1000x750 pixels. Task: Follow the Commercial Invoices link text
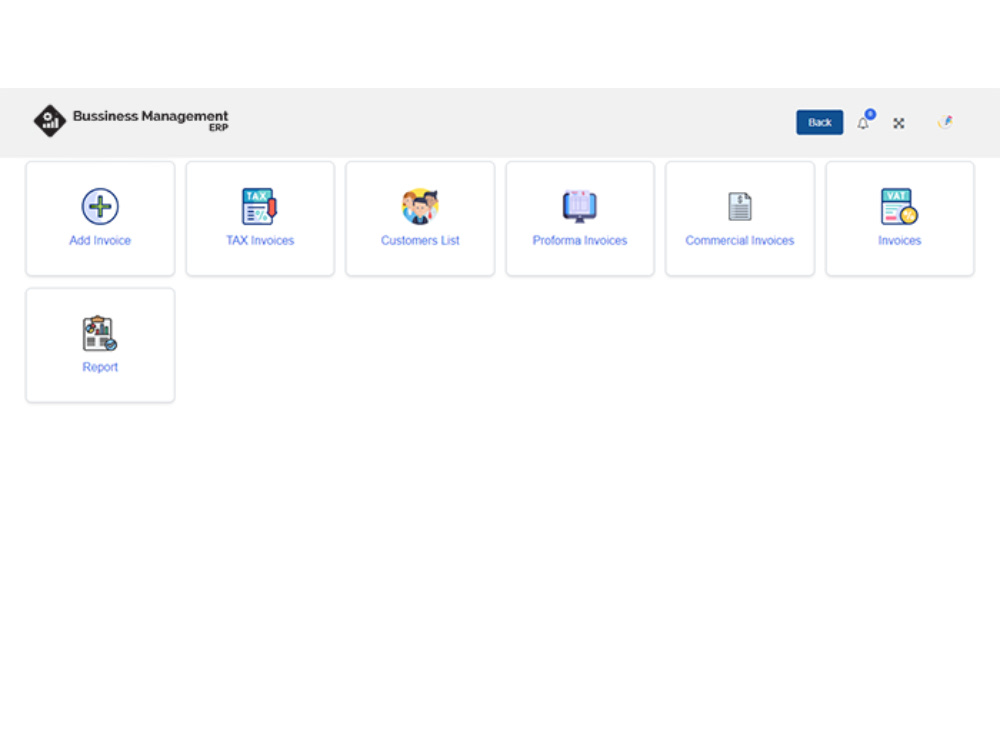click(740, 240)
